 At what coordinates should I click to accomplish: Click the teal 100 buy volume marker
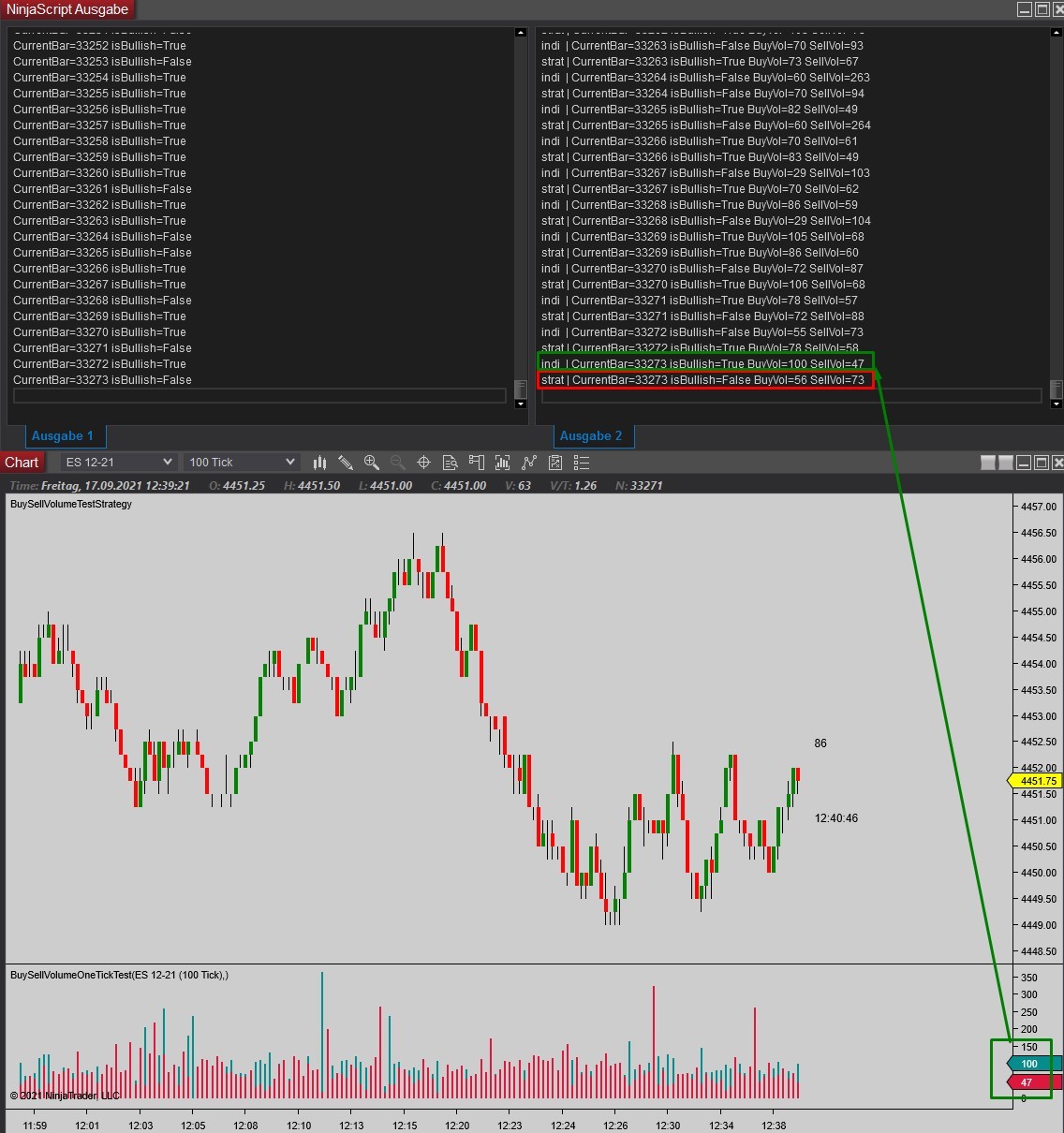(x=1031, y=1064)
